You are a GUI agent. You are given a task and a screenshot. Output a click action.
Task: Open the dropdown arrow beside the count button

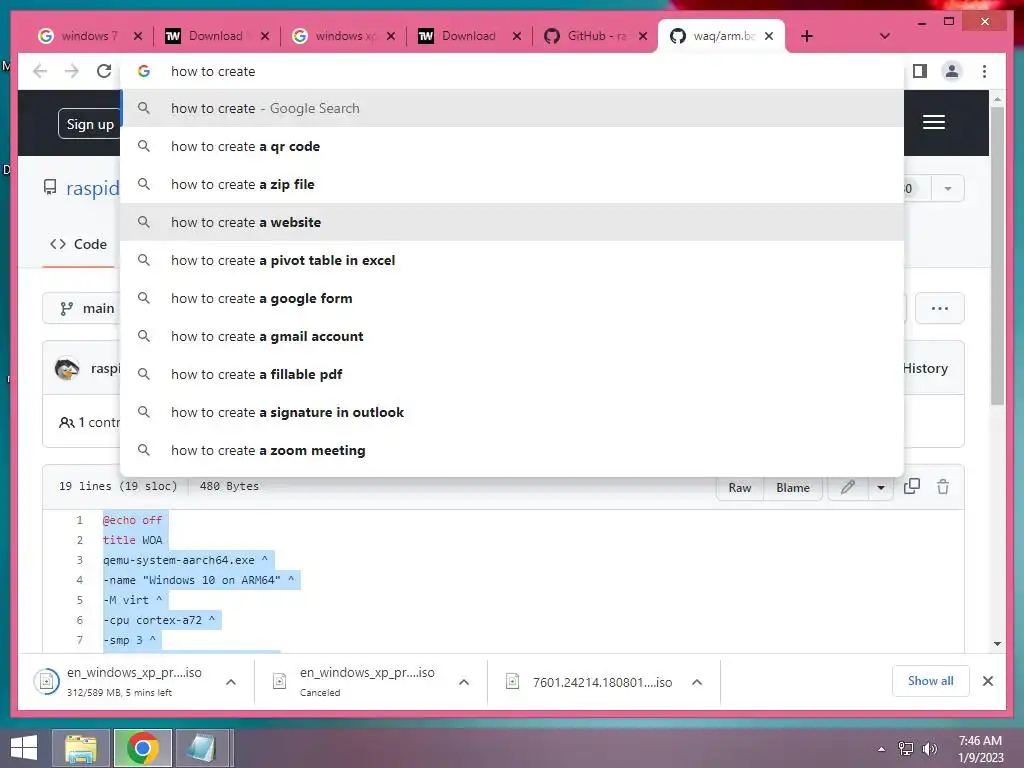(948, 189)
